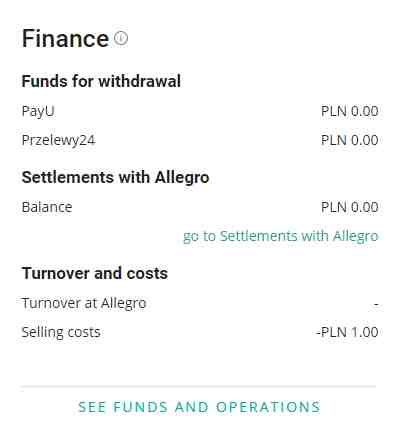The width and height of the screenshot is (399, 424).
Task: Select the PayU label
Action: (38, 111)
